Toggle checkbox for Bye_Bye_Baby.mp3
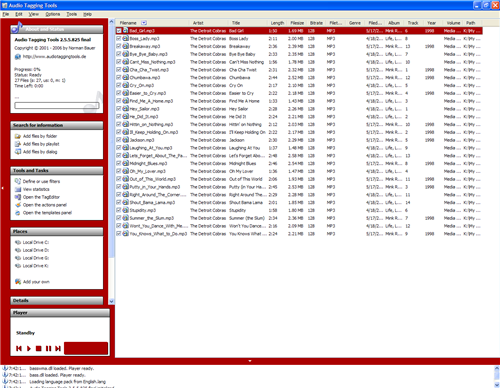Screen dimensions: 500x388 pos(119,54)
